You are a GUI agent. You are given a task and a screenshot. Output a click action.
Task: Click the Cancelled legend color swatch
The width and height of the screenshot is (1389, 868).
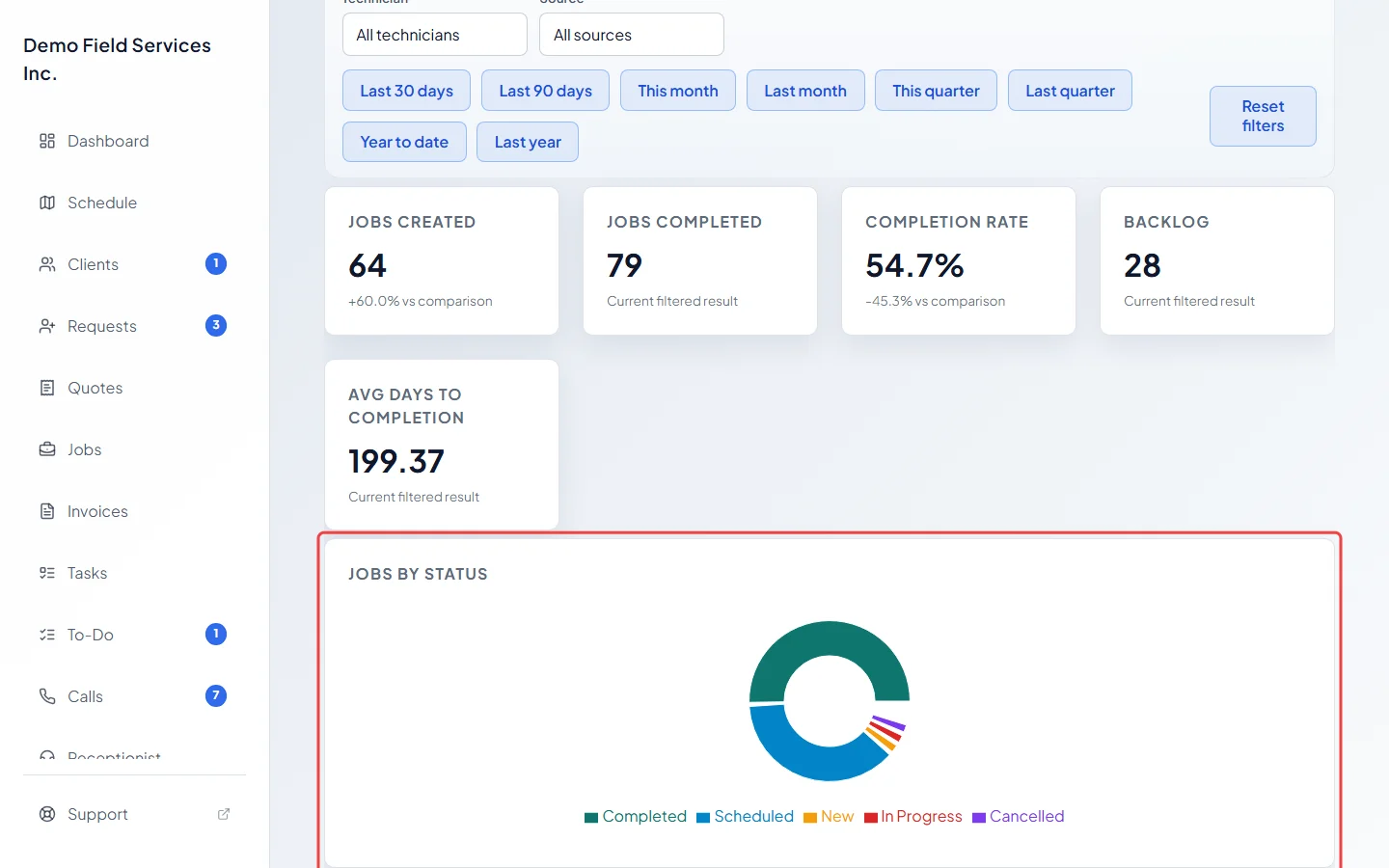(979, 818)
